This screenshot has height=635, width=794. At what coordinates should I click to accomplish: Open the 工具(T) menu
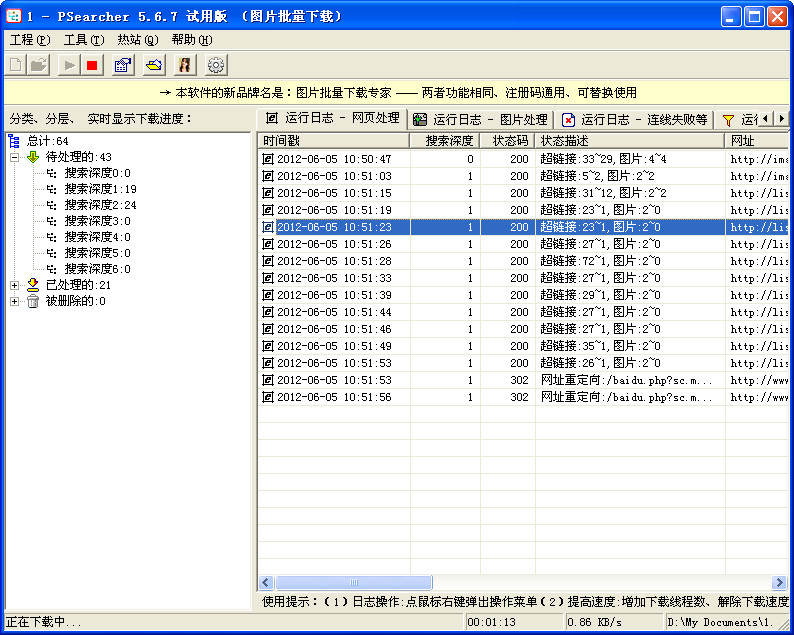click(84, 39)
